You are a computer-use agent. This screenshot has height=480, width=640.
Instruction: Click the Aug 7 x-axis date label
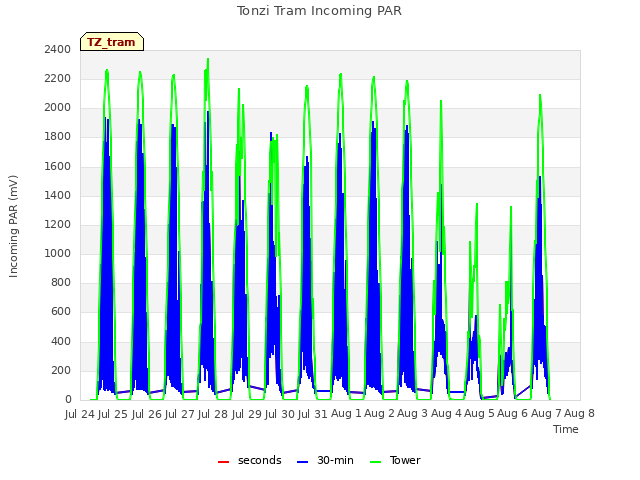pyautogui.click(x=546, y=414)
